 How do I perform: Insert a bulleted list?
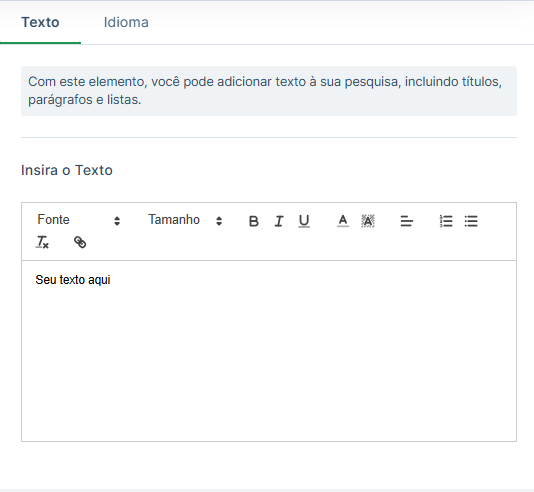471,221
